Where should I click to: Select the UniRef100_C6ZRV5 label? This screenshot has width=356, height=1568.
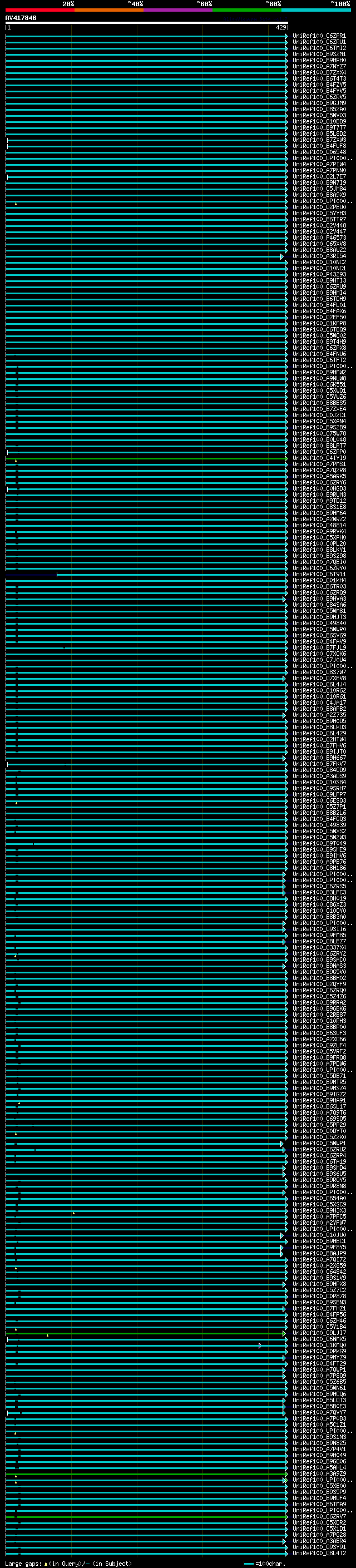(319, 97)
